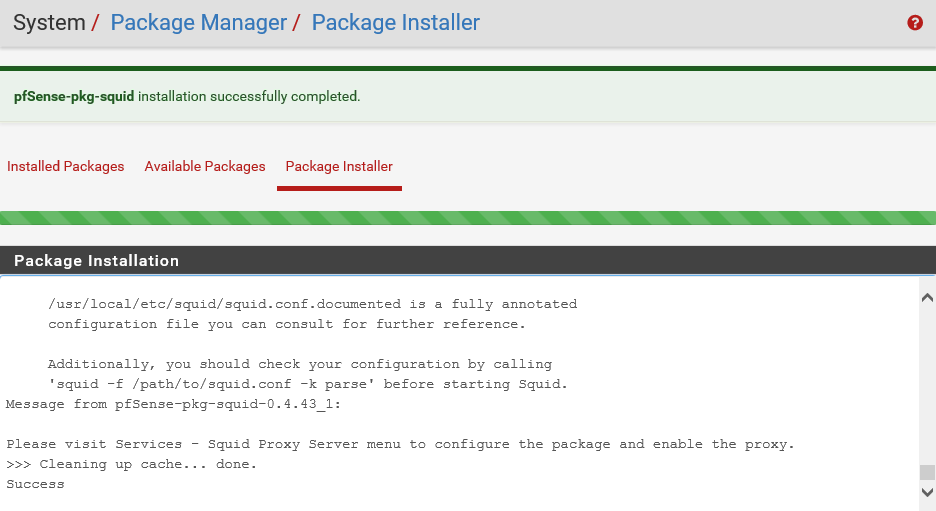
Task: Go to Package Manager breadcrumb link
Action: (198, 23)
